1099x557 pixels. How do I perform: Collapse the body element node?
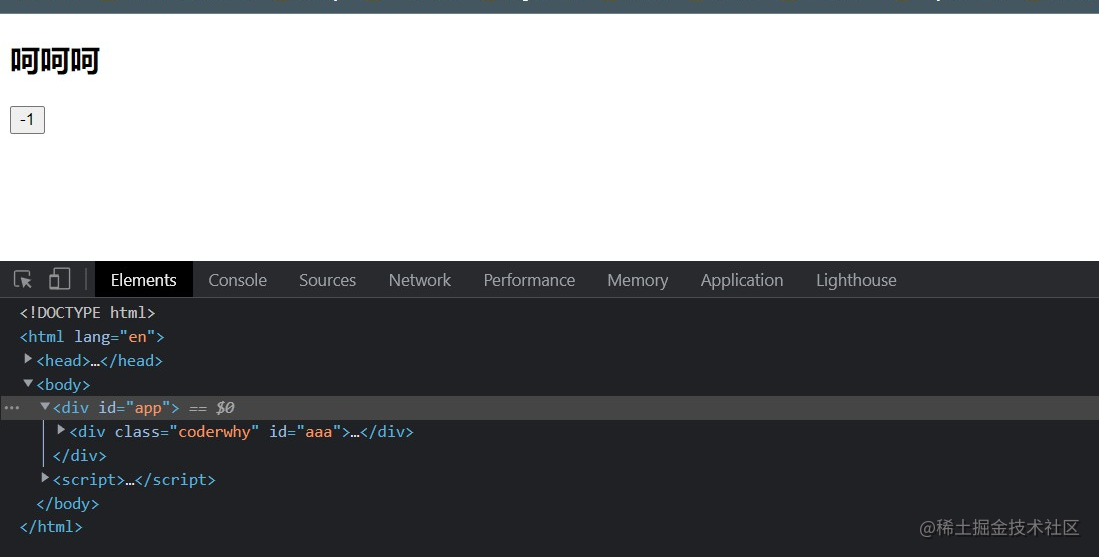coord(28,383)
